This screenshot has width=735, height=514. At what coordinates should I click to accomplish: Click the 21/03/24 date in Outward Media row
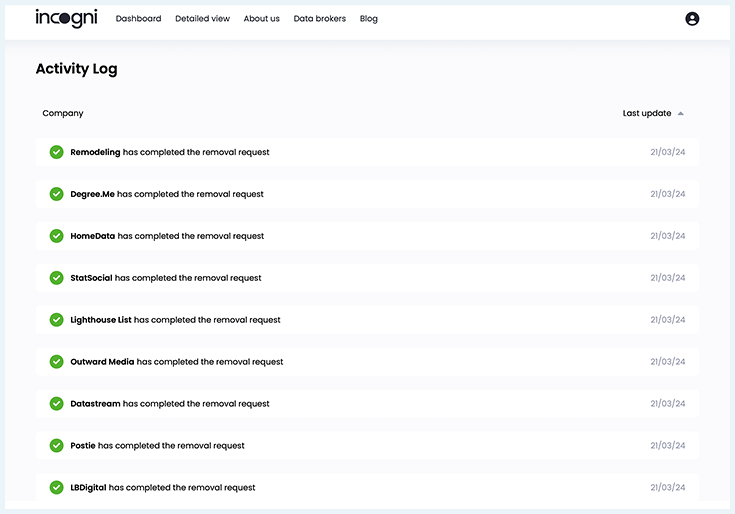coord(668,362)
